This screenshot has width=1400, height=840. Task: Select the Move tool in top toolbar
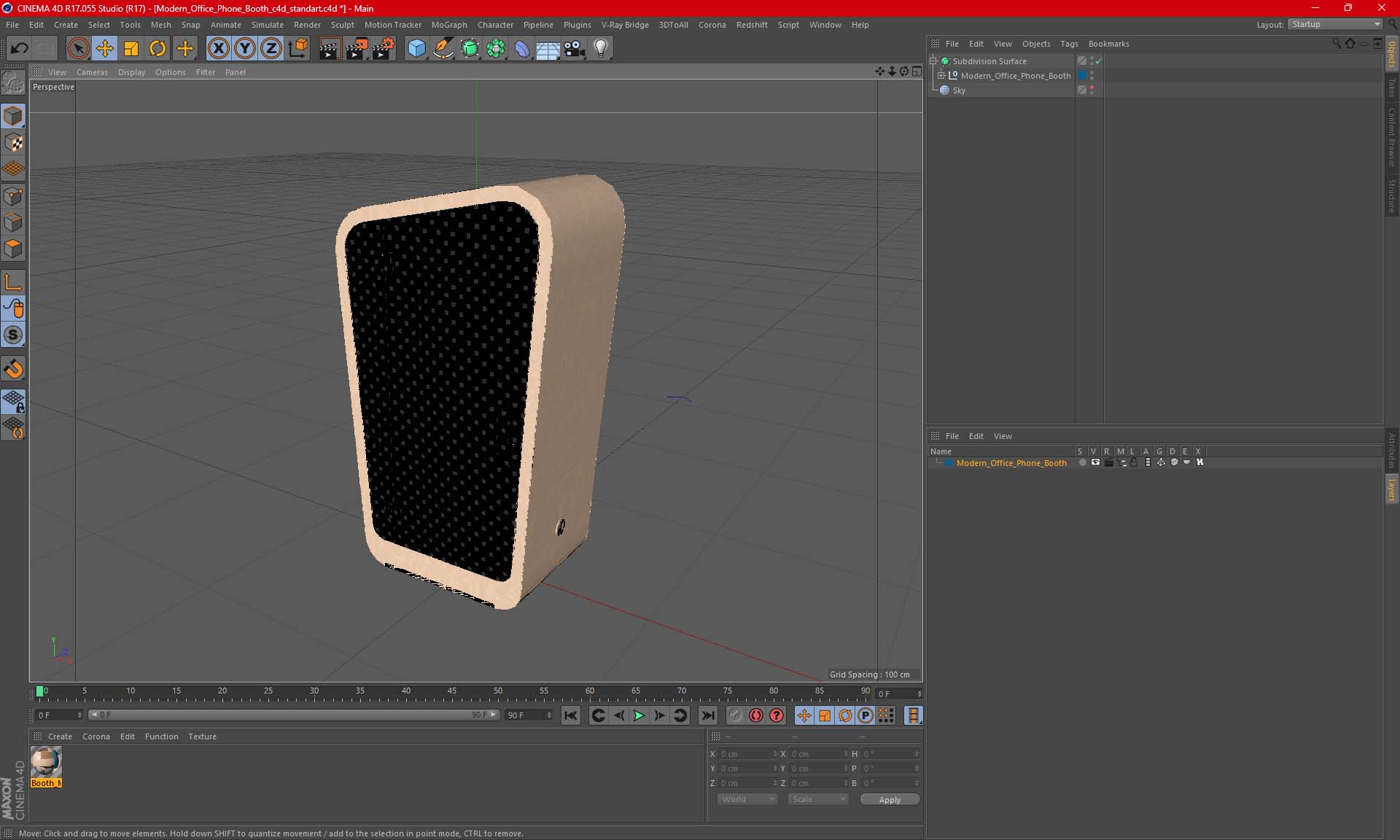tap(104, 49)
